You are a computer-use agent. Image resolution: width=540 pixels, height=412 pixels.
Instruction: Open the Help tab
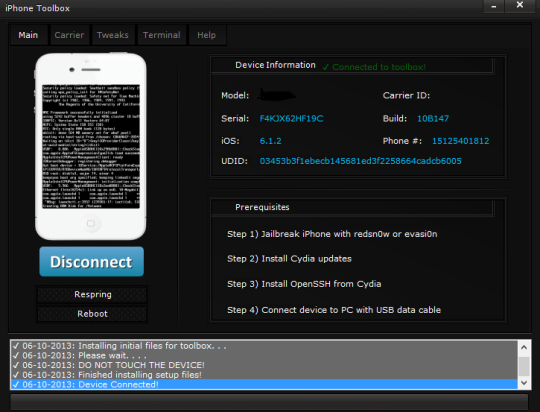coord(207,35)
